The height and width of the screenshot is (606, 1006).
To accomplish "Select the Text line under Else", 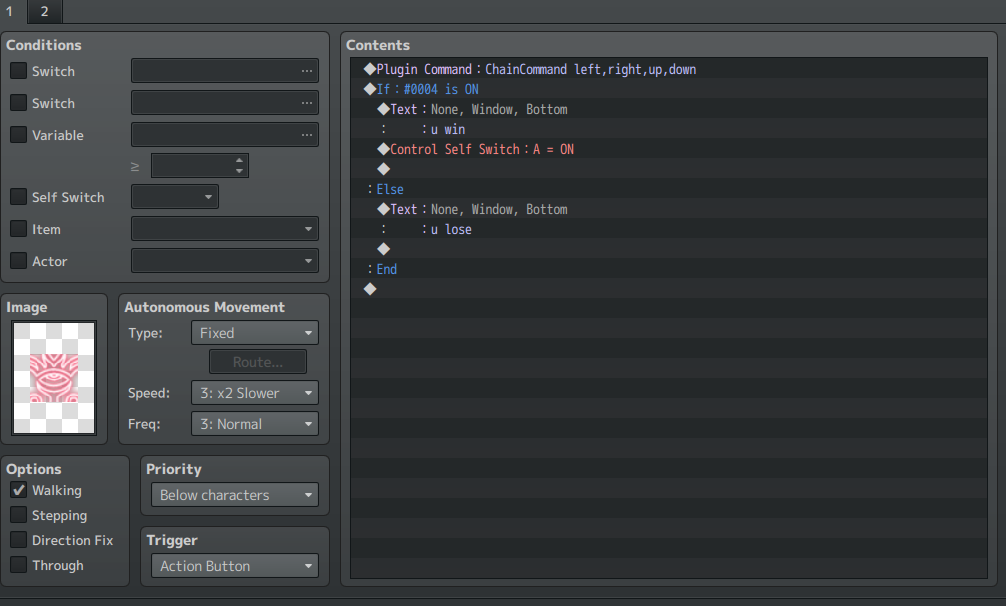I will tap(669, 209).
